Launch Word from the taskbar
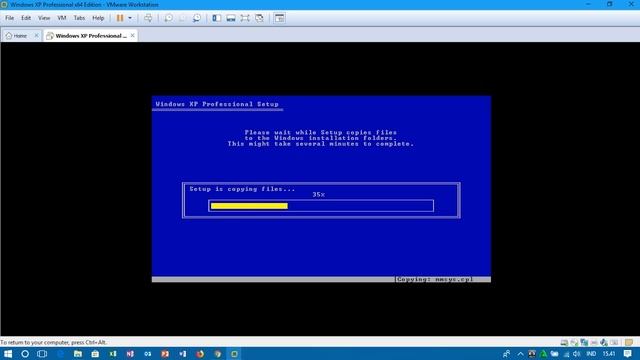 pyautogui.click(x=182, y=354)
